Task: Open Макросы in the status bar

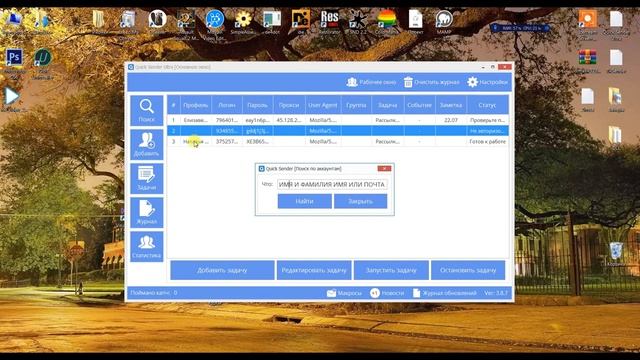Action: click(x=344, y=293)
